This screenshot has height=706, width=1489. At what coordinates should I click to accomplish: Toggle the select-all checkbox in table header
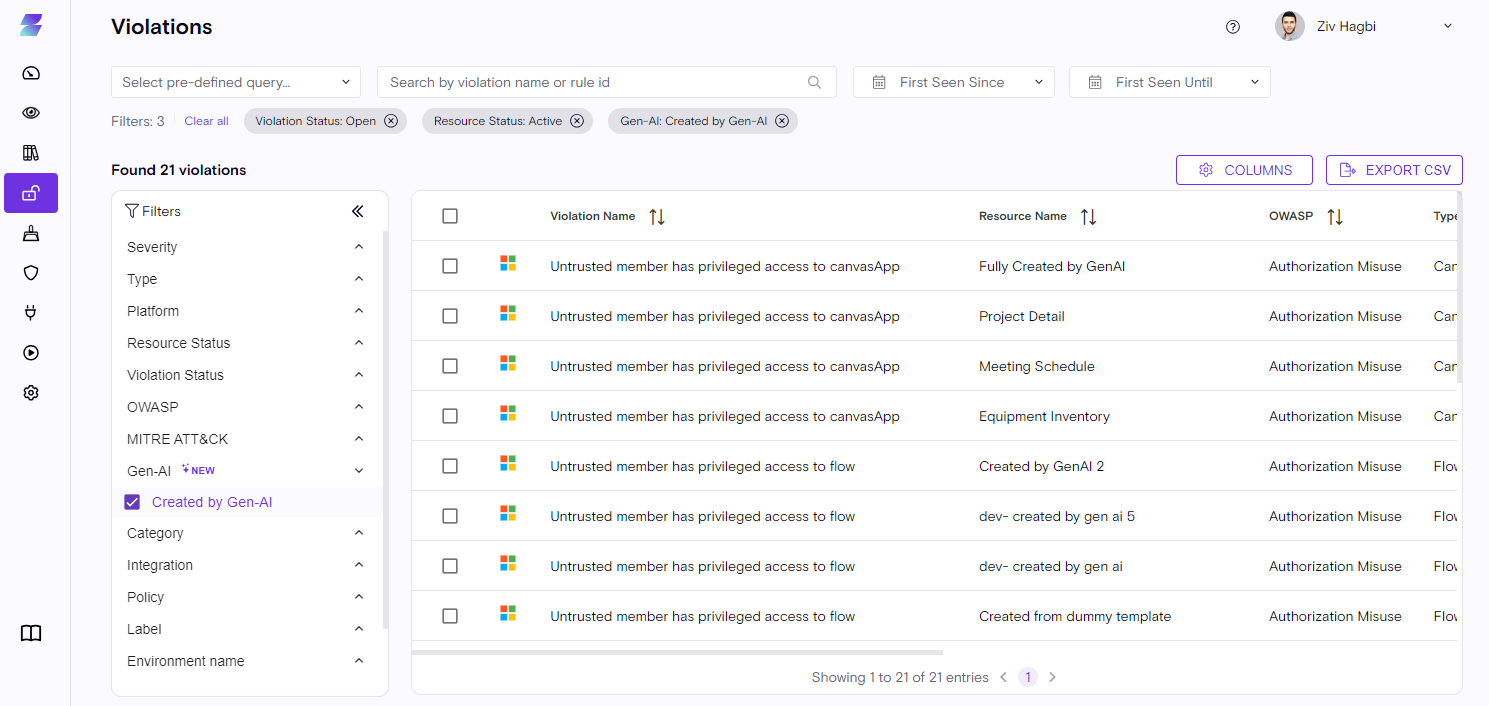tap(450, 216)
